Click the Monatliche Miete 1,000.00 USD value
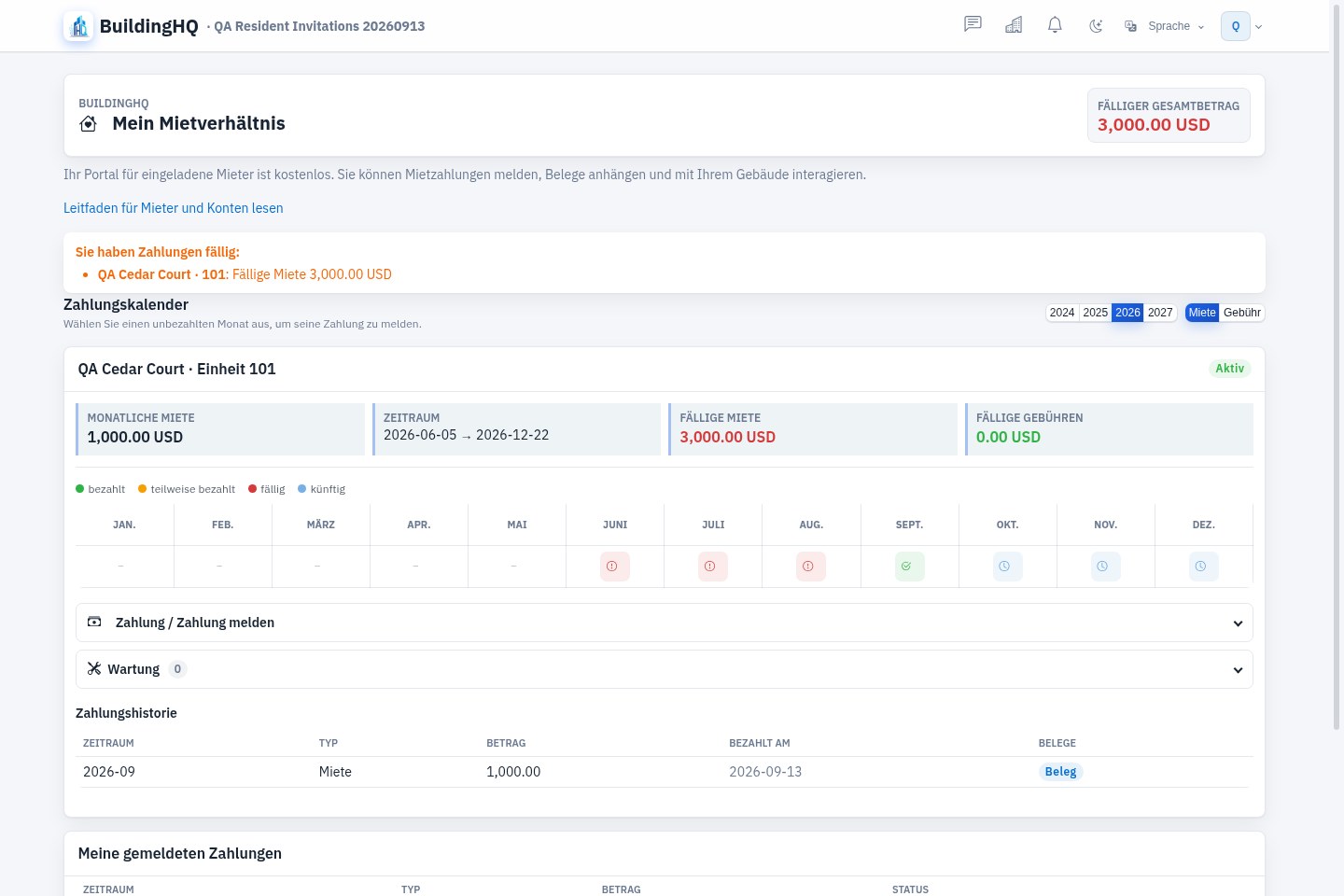 (135, 437)
